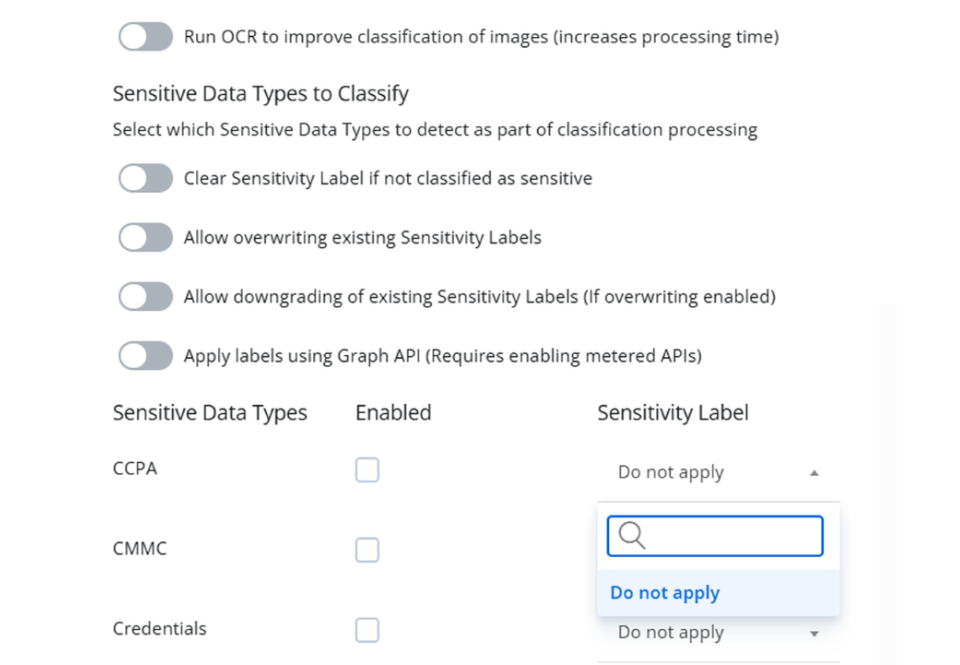The height and width of the screenshot is (665, 960).
Task: Click the search magnifier icon in the dropdown
Action: 631,535
